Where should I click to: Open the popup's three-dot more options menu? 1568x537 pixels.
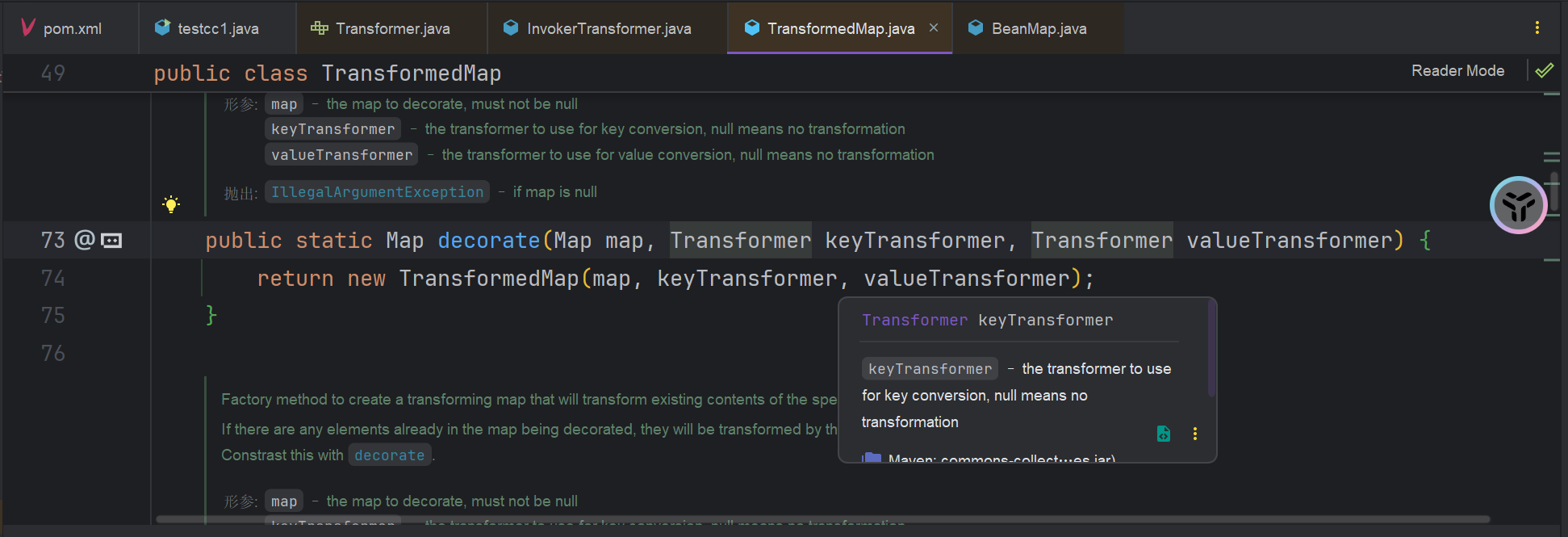[1194, 434]
